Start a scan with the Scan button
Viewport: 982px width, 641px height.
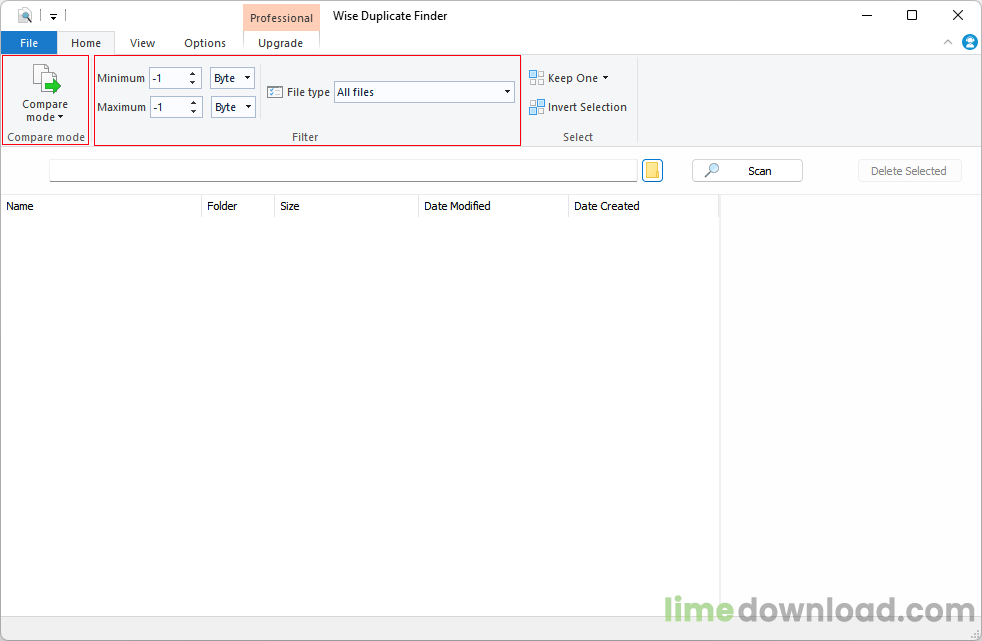pyautogui.click(x=747, y=171)
